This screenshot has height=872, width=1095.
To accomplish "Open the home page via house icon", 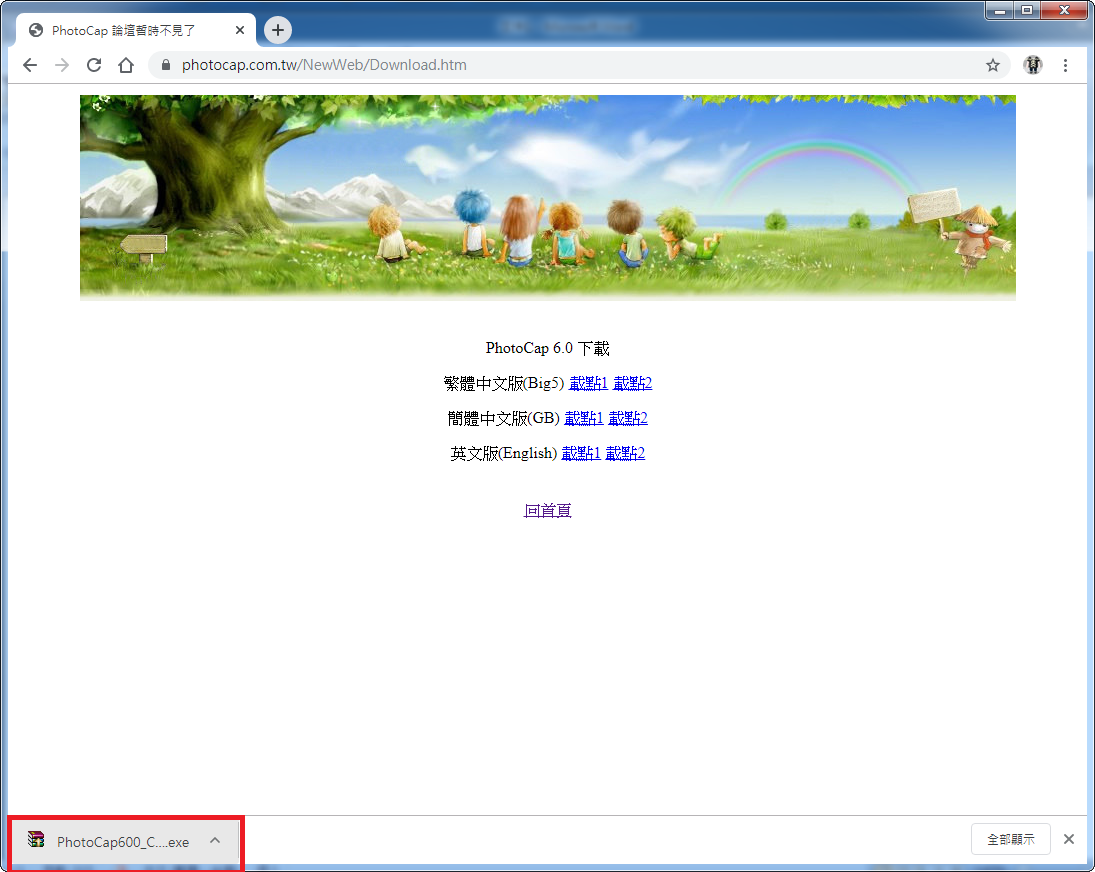I will click(126, 65).
